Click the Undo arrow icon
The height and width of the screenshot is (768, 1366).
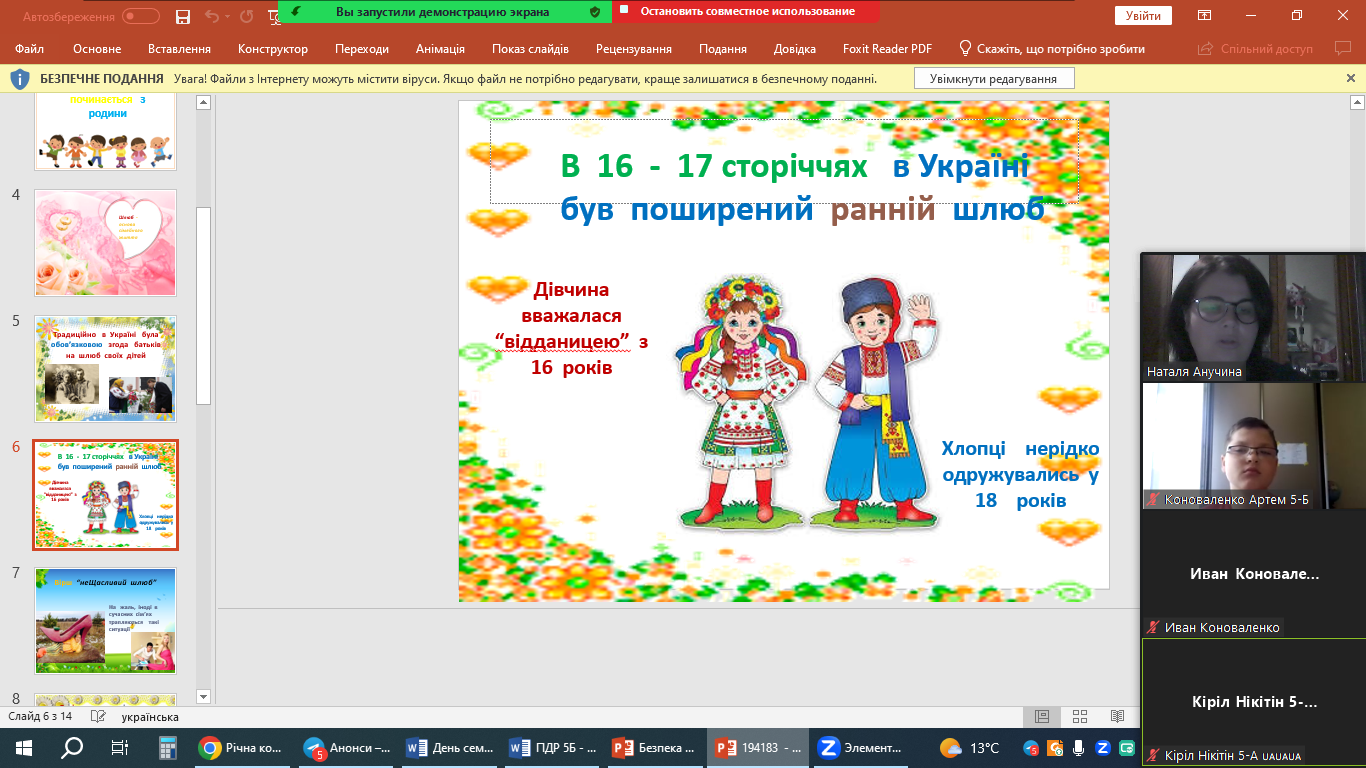click(211, 16)
